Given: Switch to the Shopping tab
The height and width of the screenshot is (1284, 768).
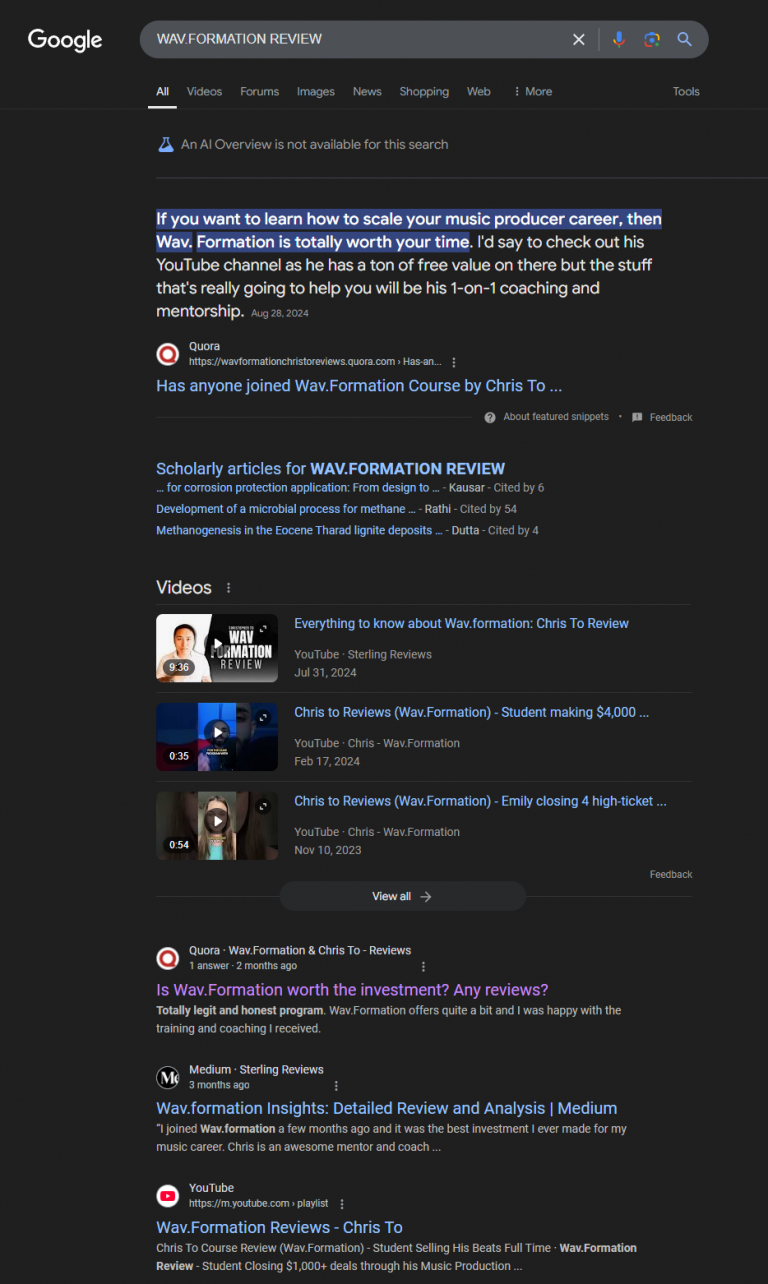Looking at the screenshot, I should 424,91.
